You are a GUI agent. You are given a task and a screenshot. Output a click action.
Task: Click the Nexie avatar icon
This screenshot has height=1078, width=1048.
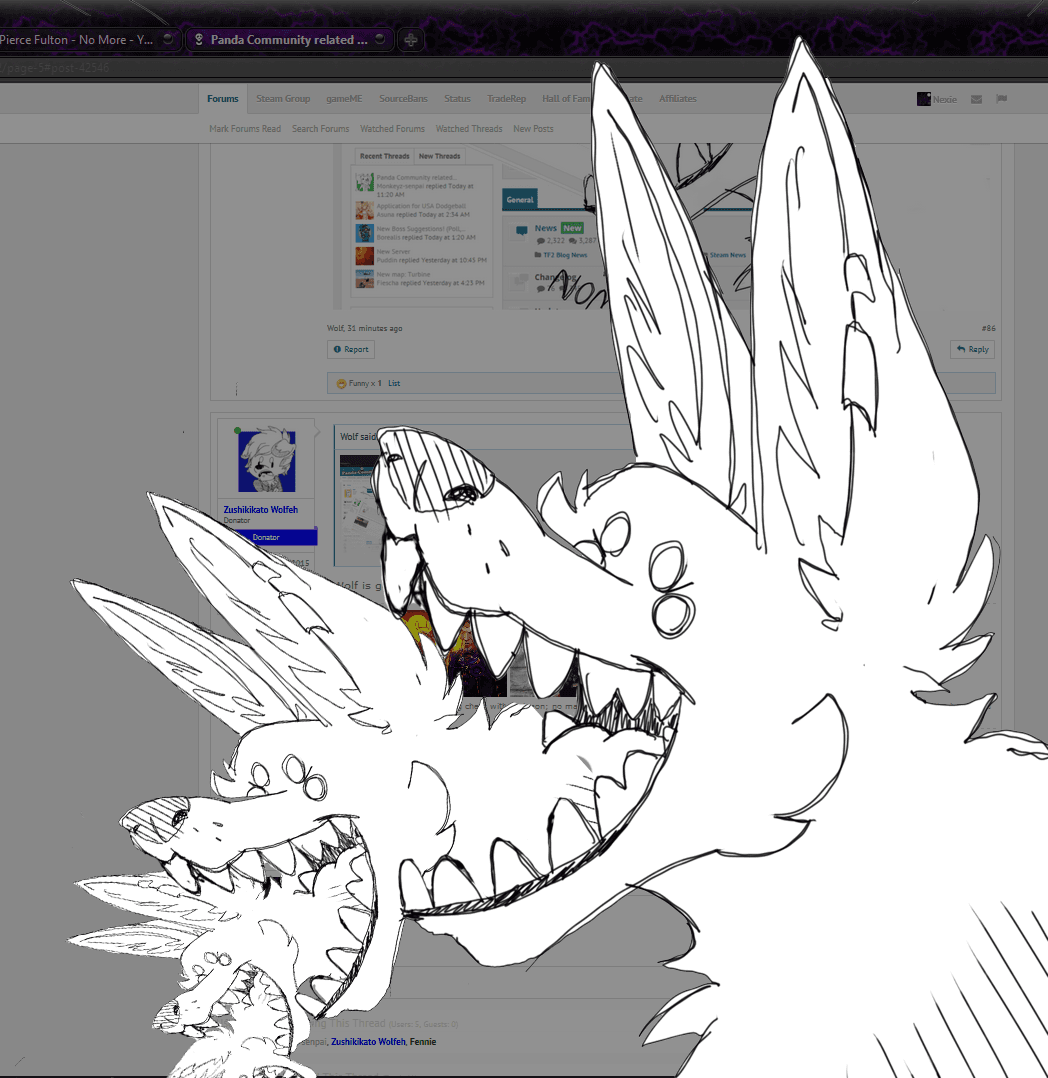pos(923,98)
